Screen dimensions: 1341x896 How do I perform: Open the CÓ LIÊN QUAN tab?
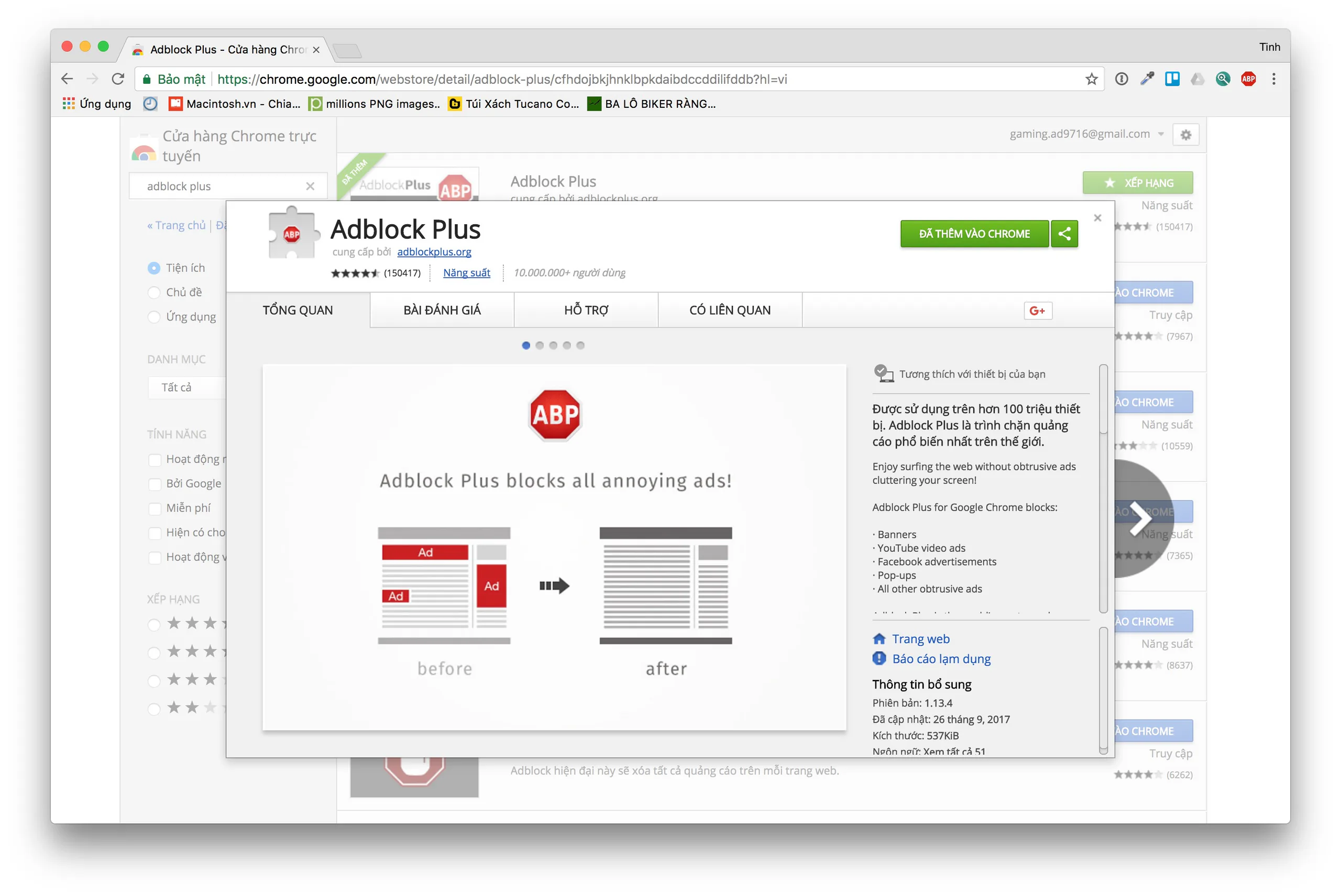point(730,311)
